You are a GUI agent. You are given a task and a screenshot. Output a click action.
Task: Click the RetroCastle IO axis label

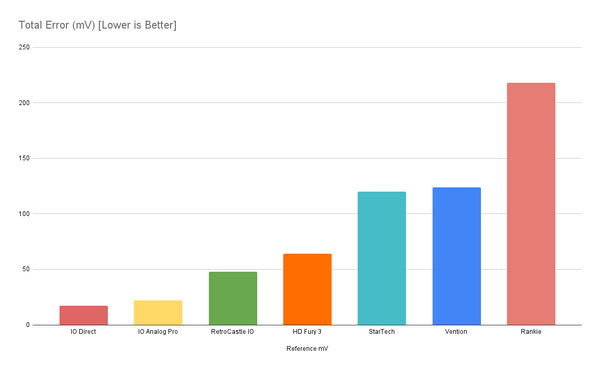[x=232, y=332]
